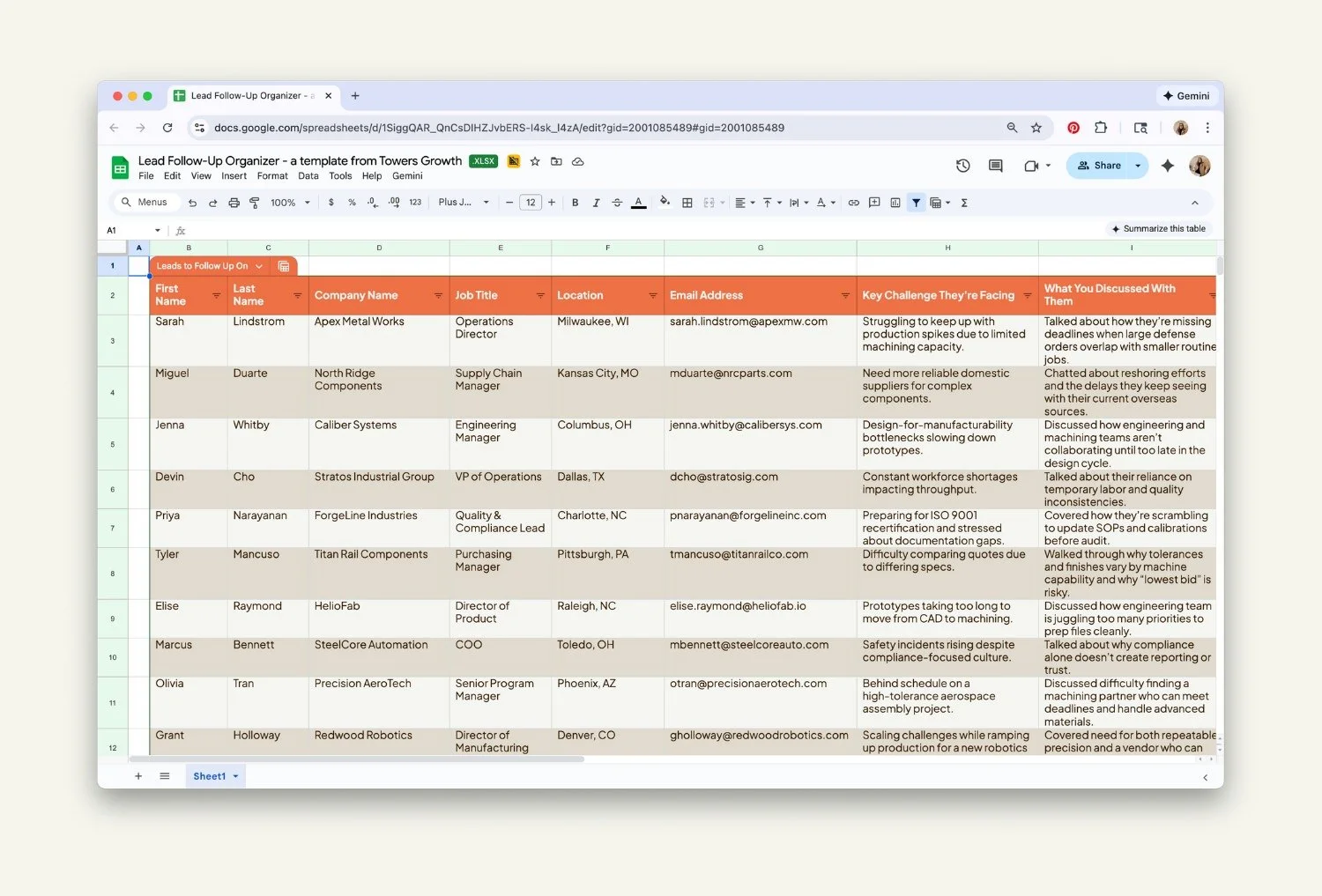Open table view options icon beside table name
The image size is (1322, 896).
[284, 266]
